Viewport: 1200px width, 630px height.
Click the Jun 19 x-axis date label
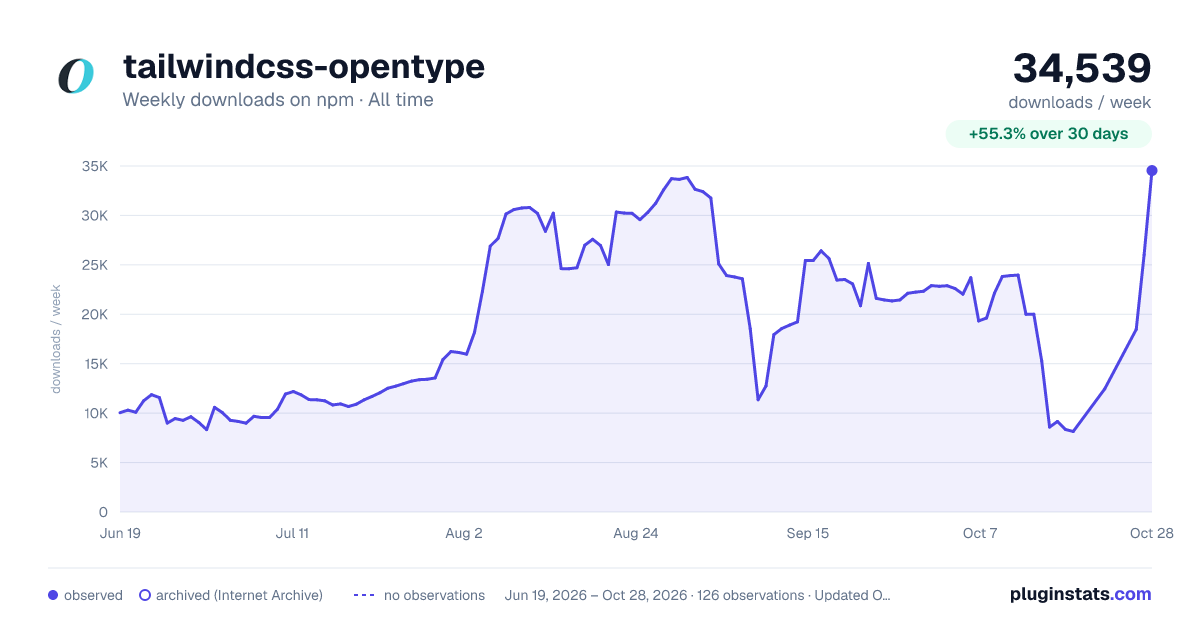tap(120, 534)
